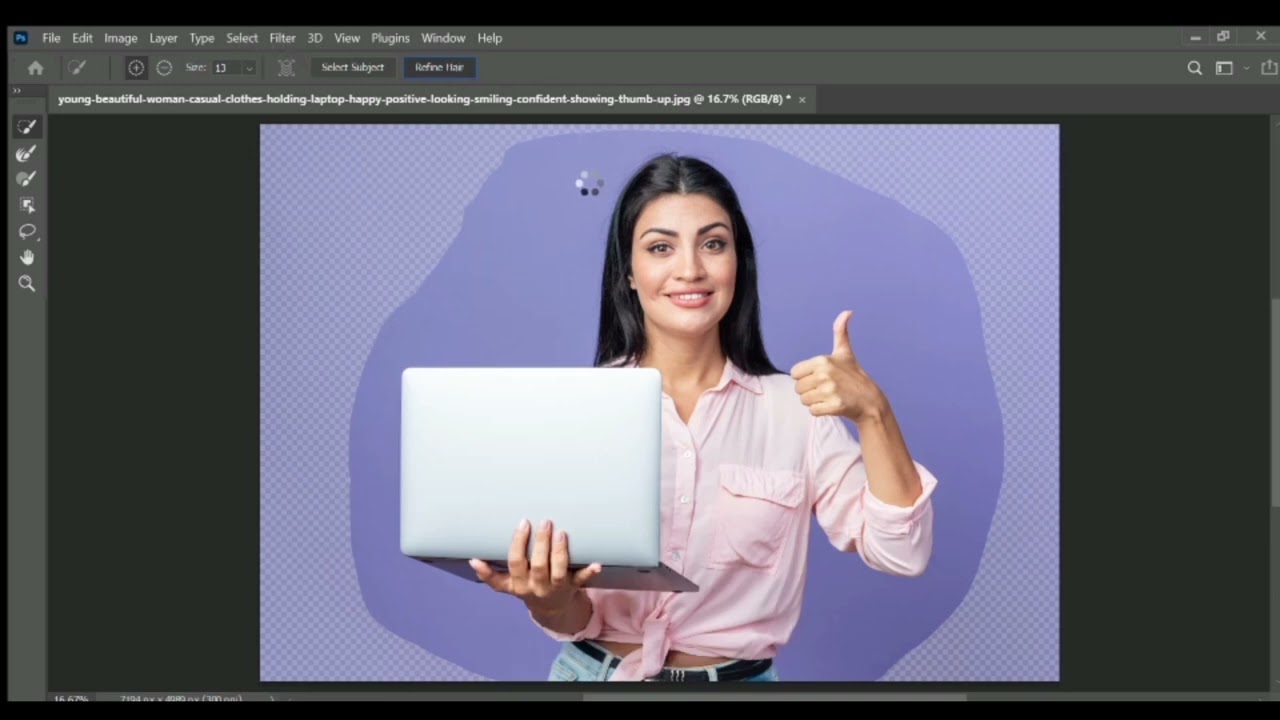The image size is (1280, 720).
Task: Open the Filter menu
Action: [x=282, y=38]
